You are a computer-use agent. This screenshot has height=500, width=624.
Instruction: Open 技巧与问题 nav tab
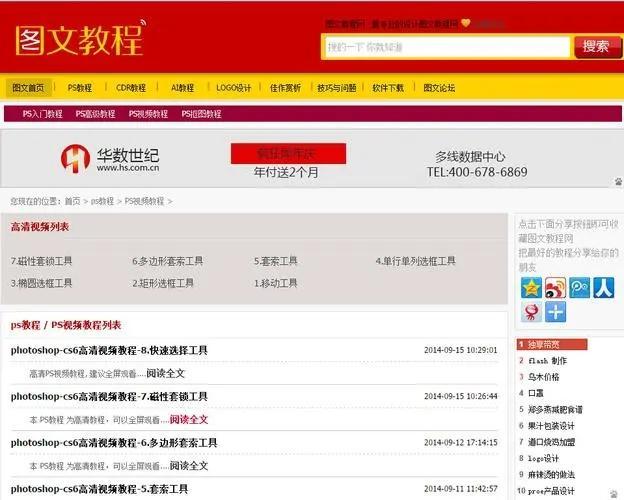click(x=337, y=88)
